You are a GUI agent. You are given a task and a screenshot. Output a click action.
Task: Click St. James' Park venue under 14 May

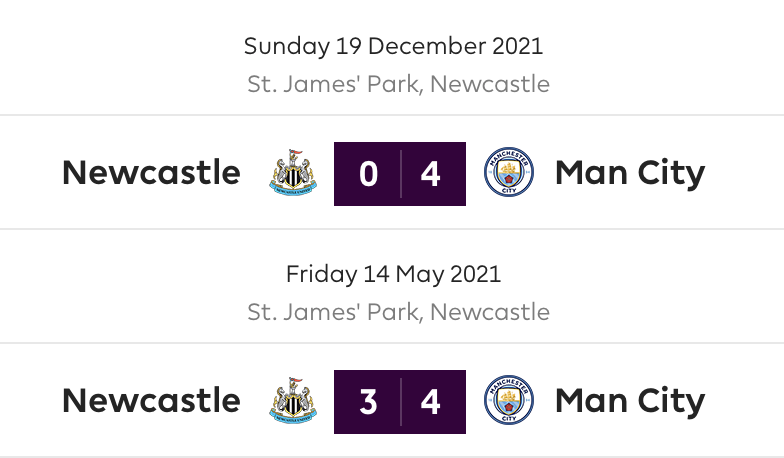398,312
